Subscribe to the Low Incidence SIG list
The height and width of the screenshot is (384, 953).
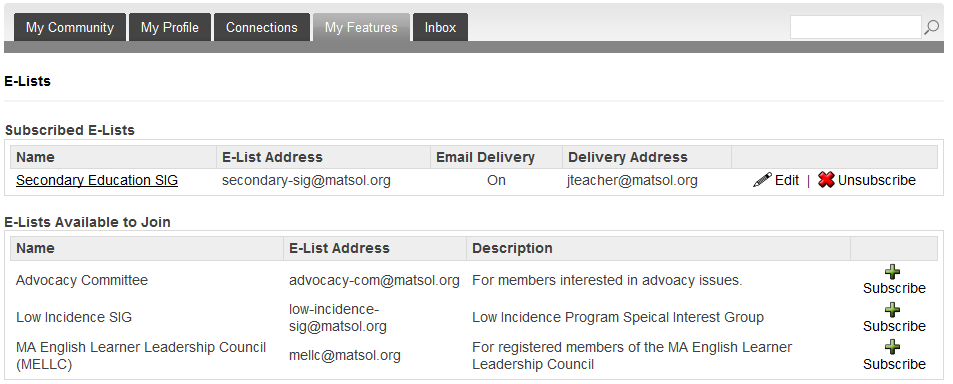pyautogui.click(x=894, y=326)
